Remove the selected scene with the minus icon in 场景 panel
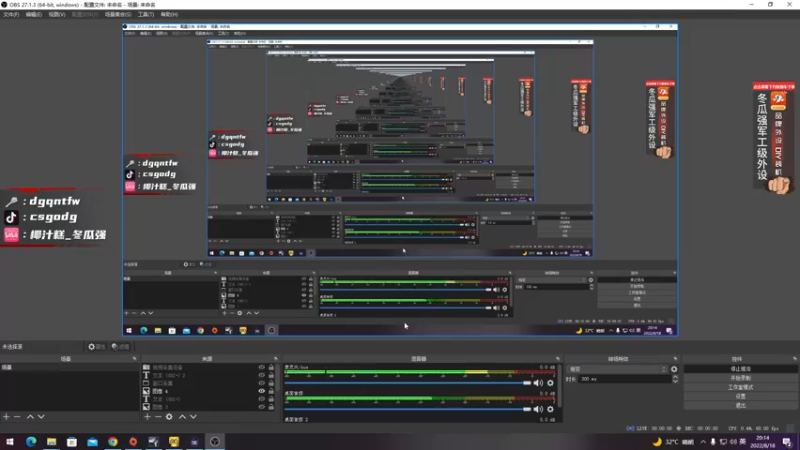The image size is (800, 450). coord(17,417)
